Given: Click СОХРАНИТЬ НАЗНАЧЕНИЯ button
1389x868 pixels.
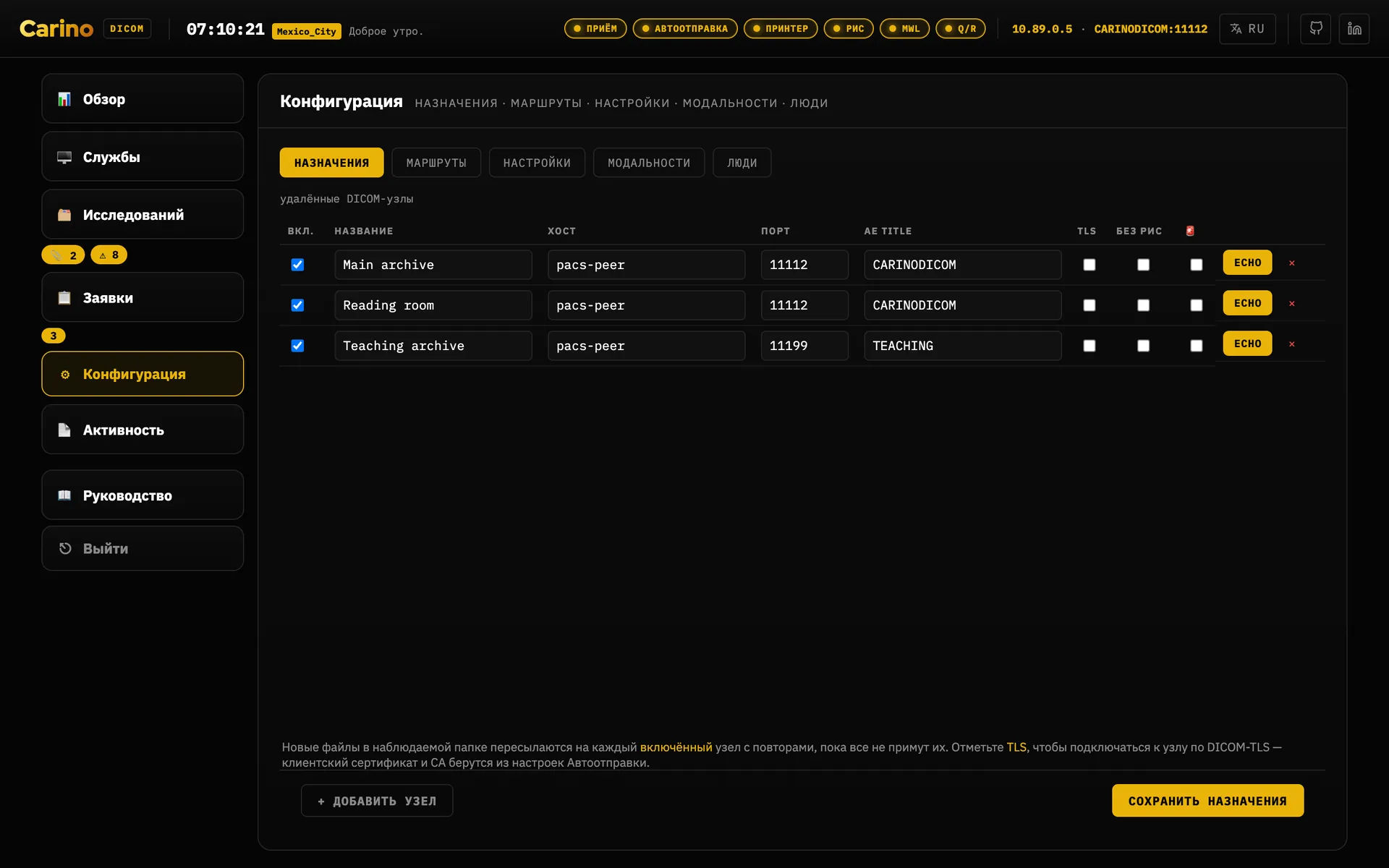Looking at the screenshot, I should (1207, 801).
